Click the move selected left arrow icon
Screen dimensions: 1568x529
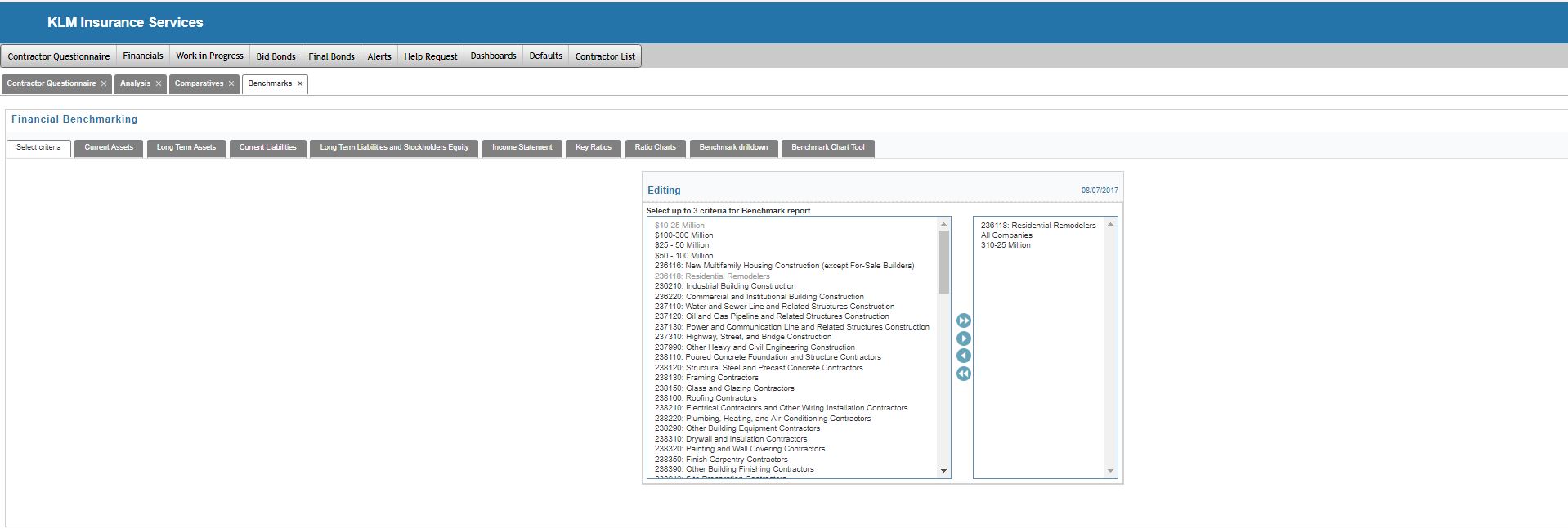point(964,356)
